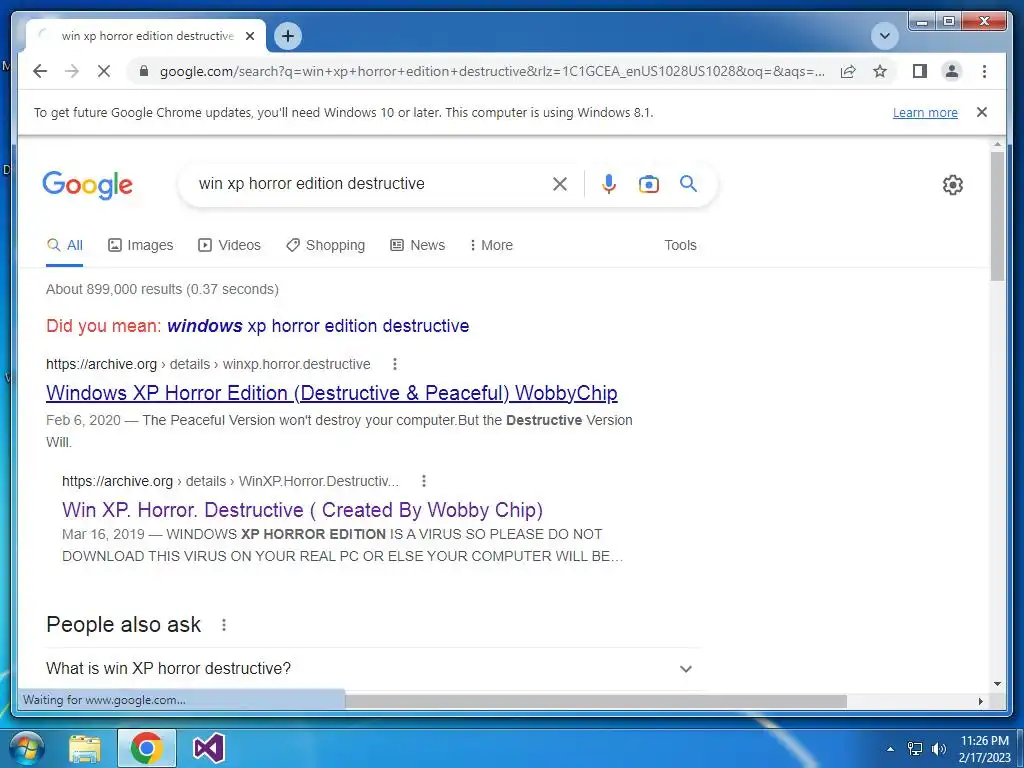The height and width of the screenshot is (768, 1024).
Task: Open 'People also ask' three-dot menu
Action: (x=224, y=625)
